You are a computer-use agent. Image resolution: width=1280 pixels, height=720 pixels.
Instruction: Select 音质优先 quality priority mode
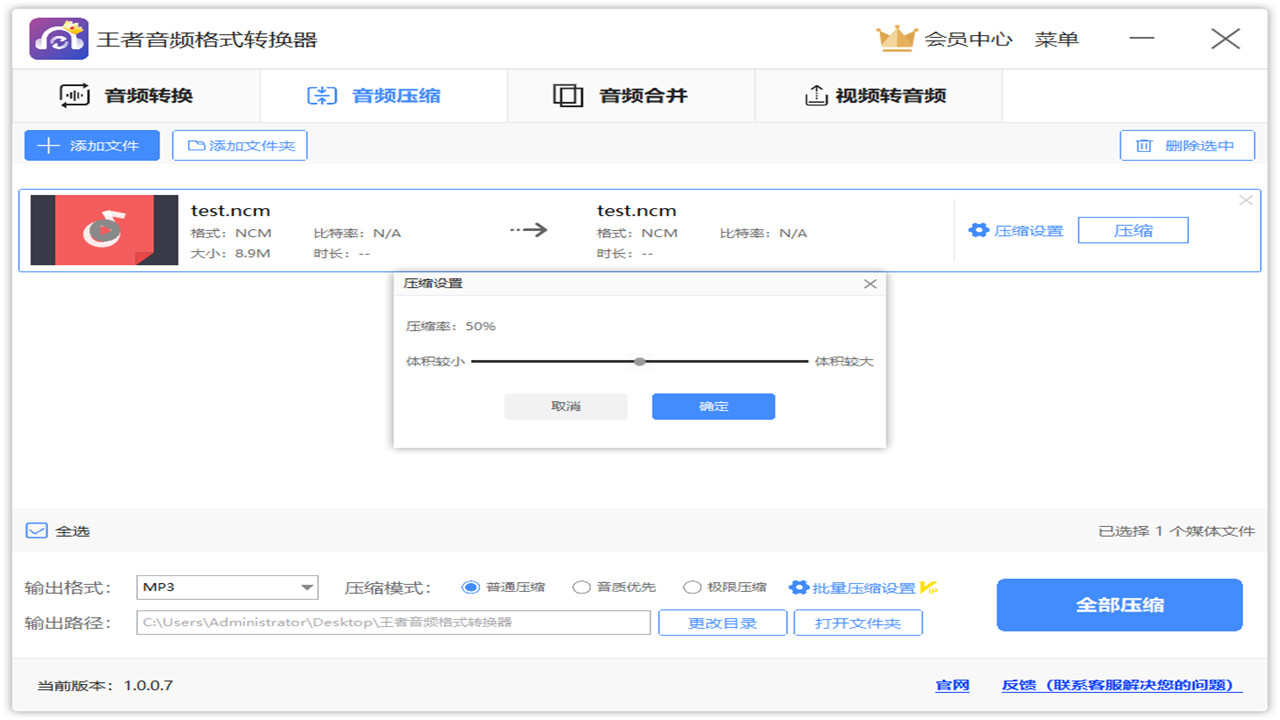coord(581,587)
